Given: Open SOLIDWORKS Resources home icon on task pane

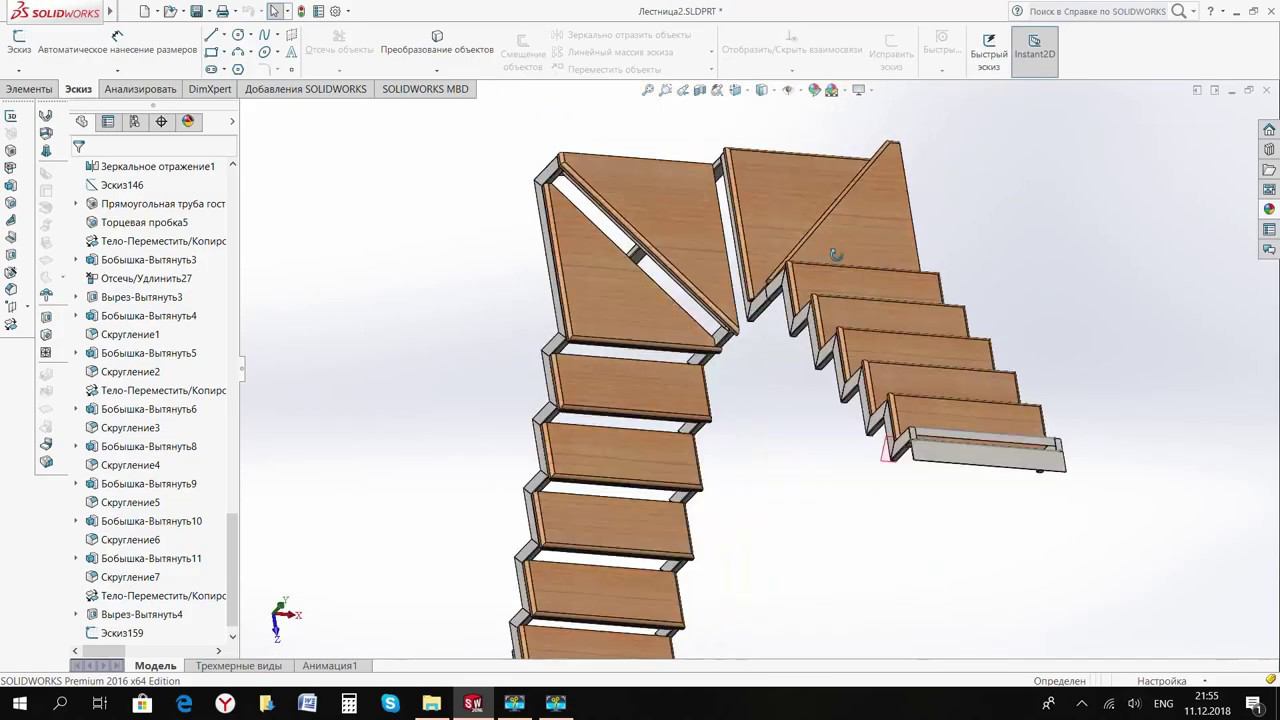Looking at the screenshot, I should [x=1269, y=129].
